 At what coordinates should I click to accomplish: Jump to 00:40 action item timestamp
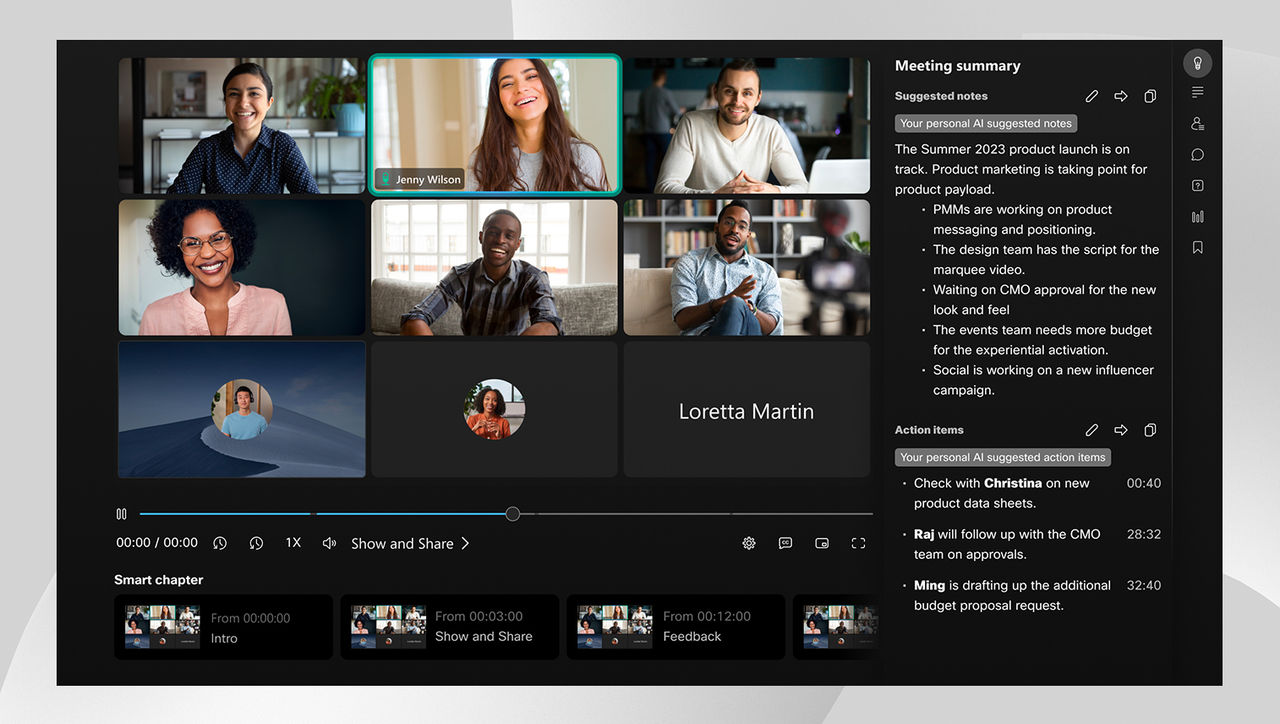[x=1144, y=483]
